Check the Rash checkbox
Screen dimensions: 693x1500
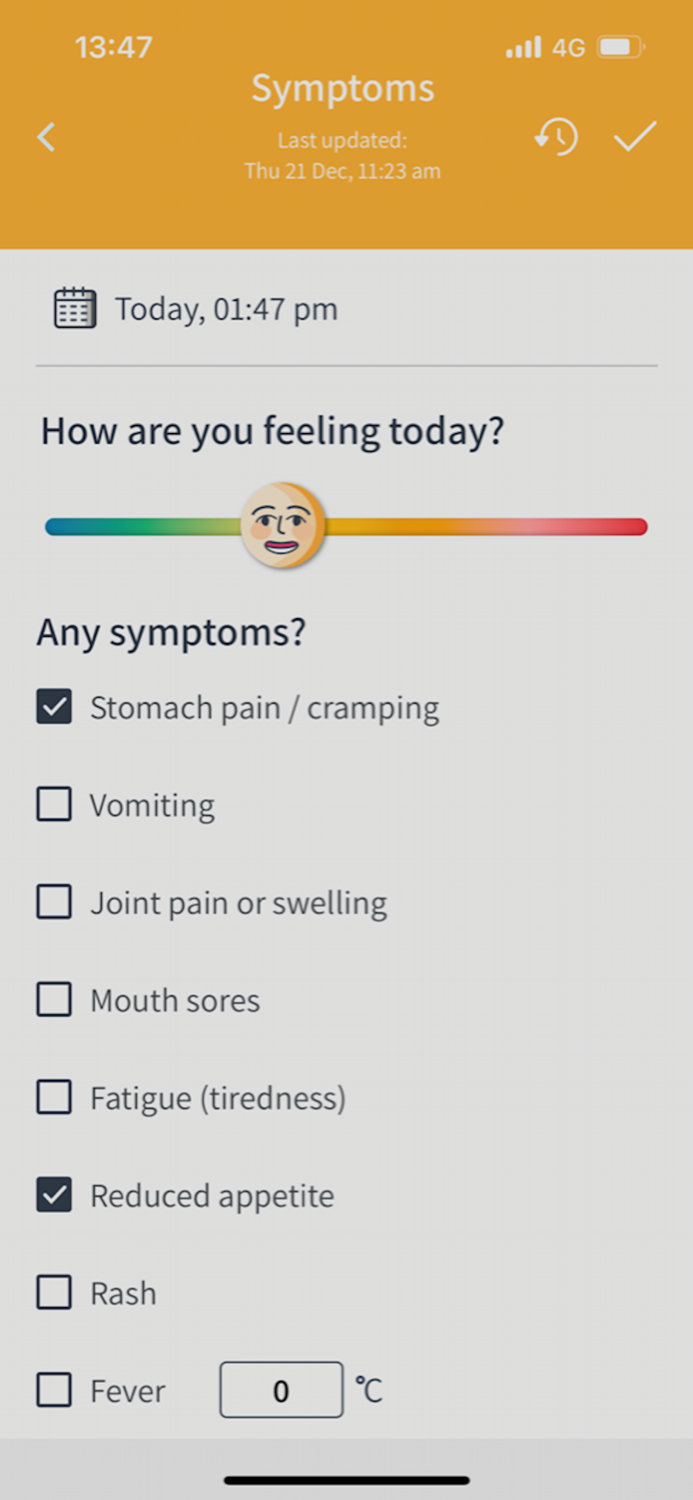point(54,1292)
